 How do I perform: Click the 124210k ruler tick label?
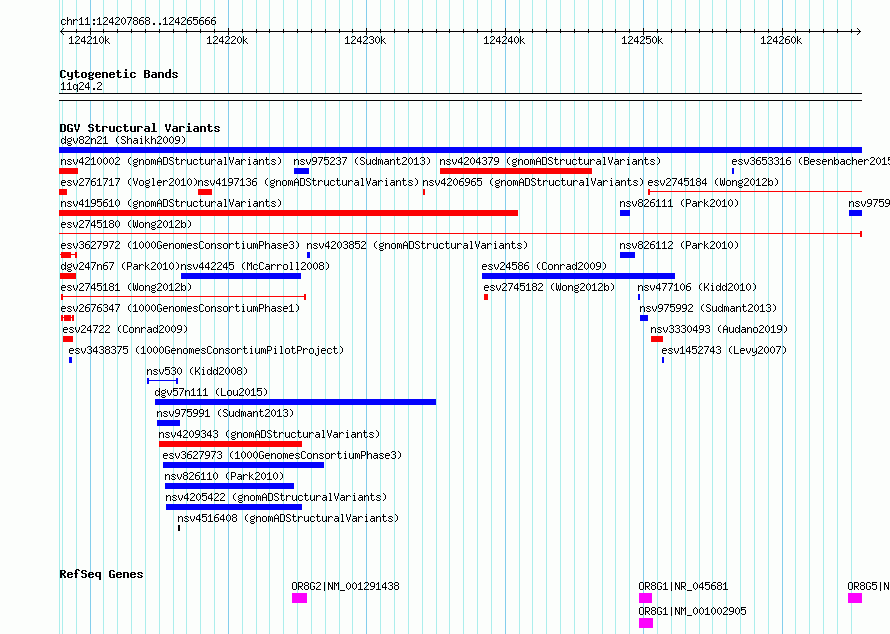pyautogui.click(x=89, y=40)
